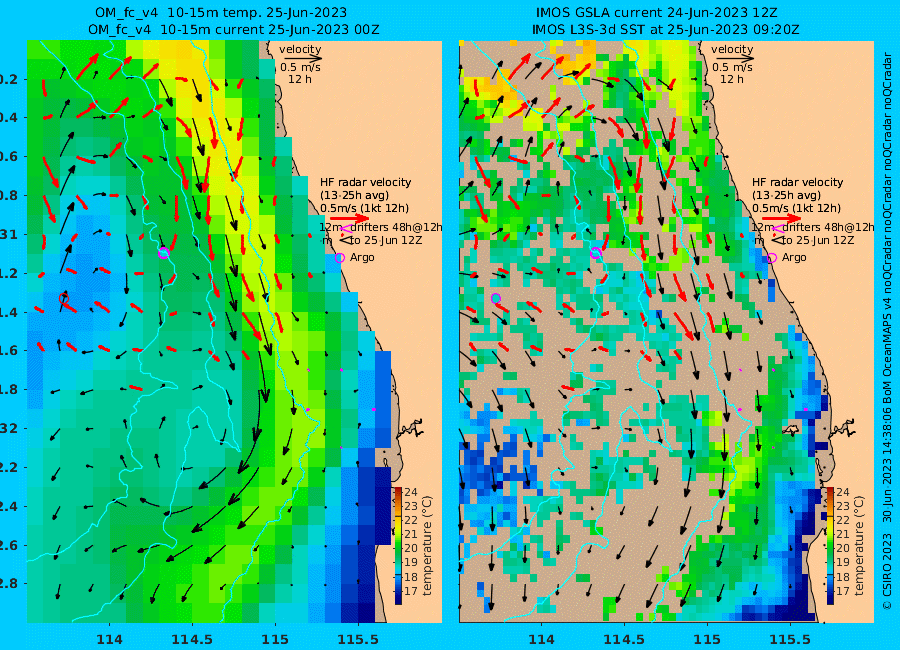The height and width of the screenshot is (650, 900).
Task: Click the '17' color bar tick in OM_fc_v4 panel
Action: [x=411, y=590]
